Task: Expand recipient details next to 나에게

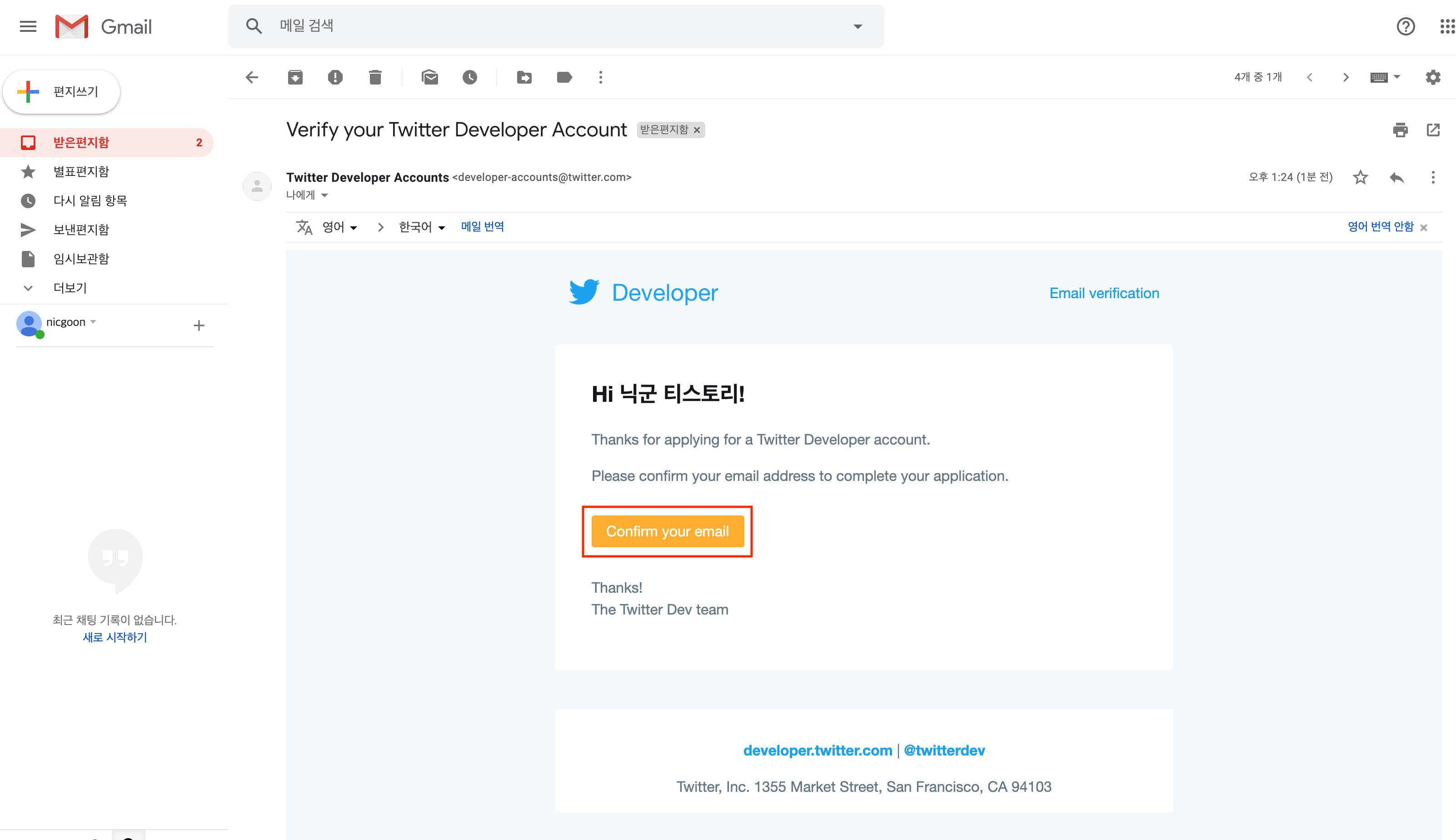Action: click(x=324, y=195)
